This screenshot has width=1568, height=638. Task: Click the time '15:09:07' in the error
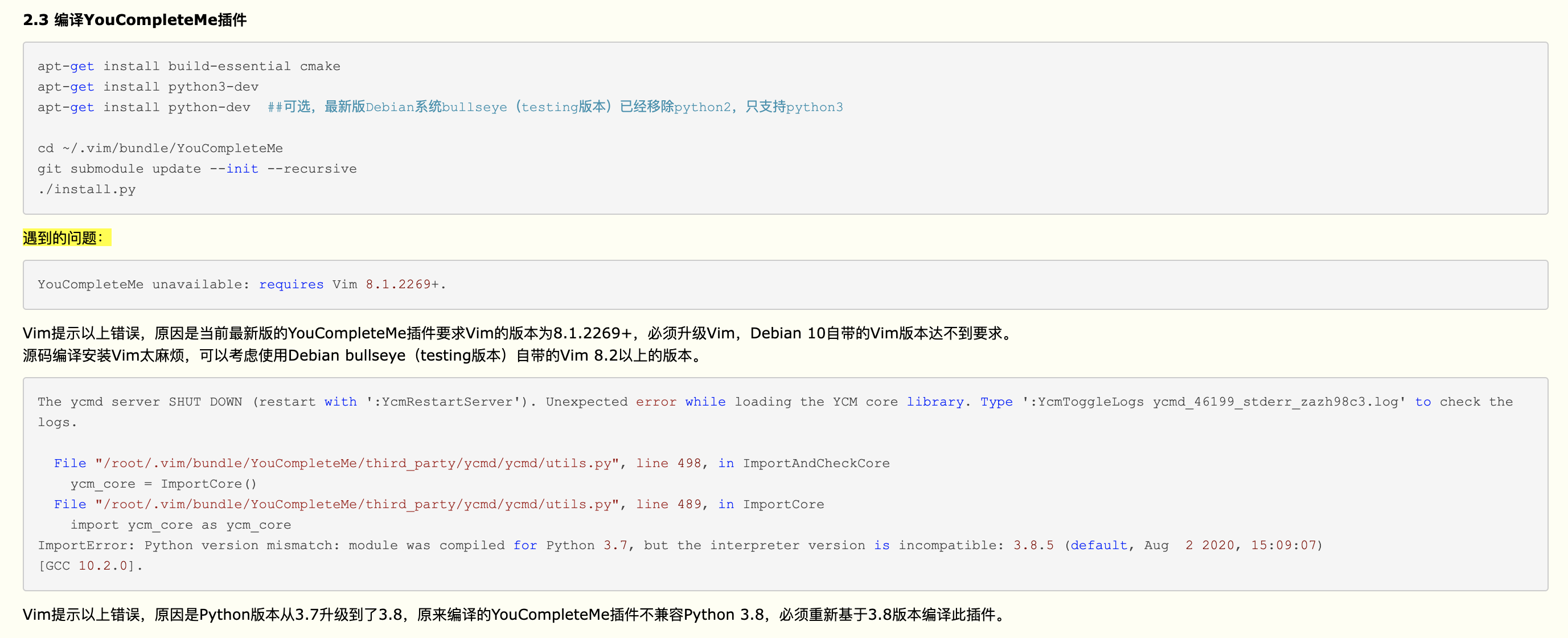point(1283,546)
